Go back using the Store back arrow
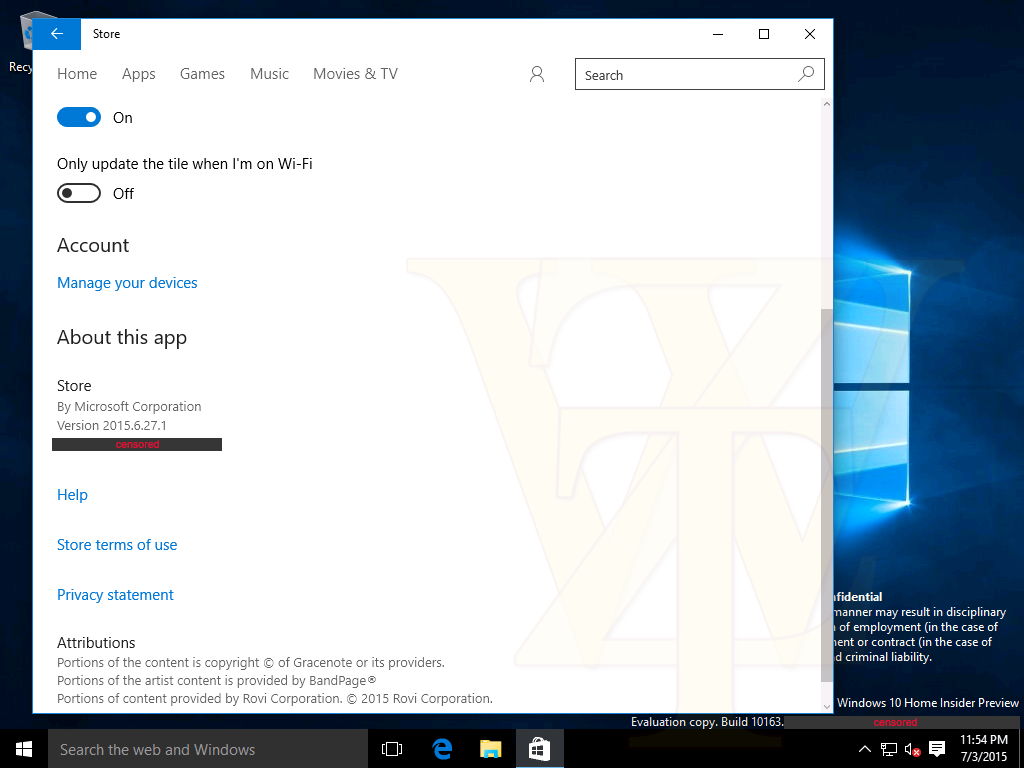The image size is (1024, 768). 57,34
